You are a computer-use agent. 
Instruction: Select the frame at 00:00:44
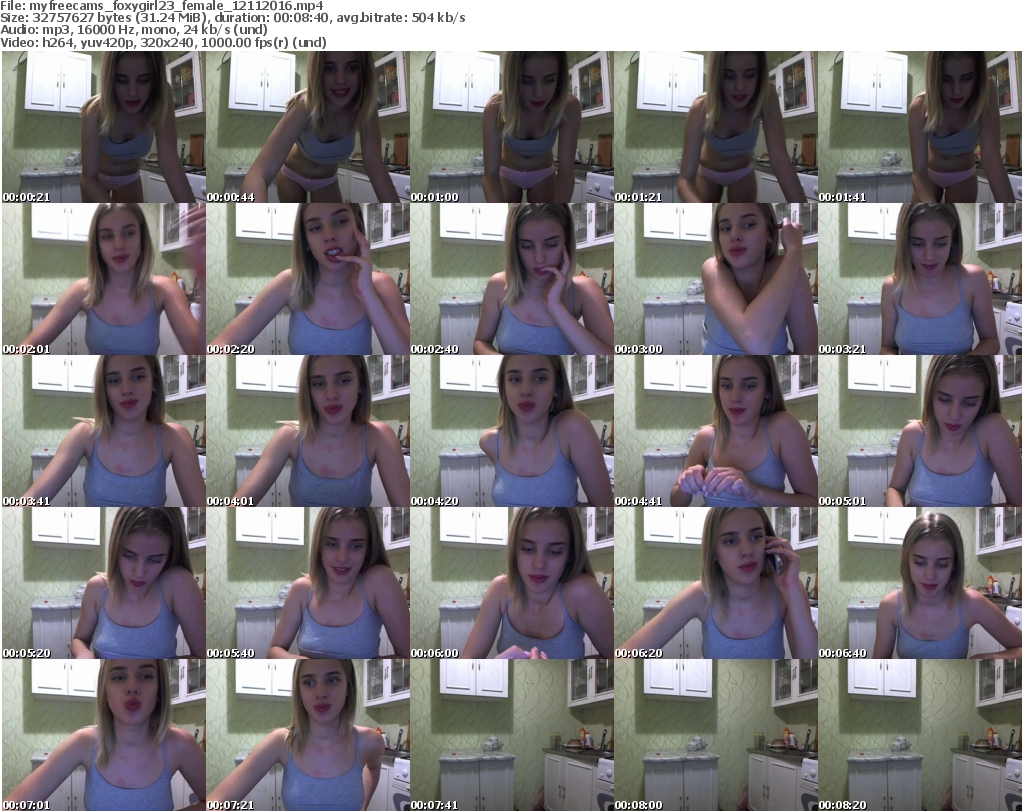click(307, 127)
